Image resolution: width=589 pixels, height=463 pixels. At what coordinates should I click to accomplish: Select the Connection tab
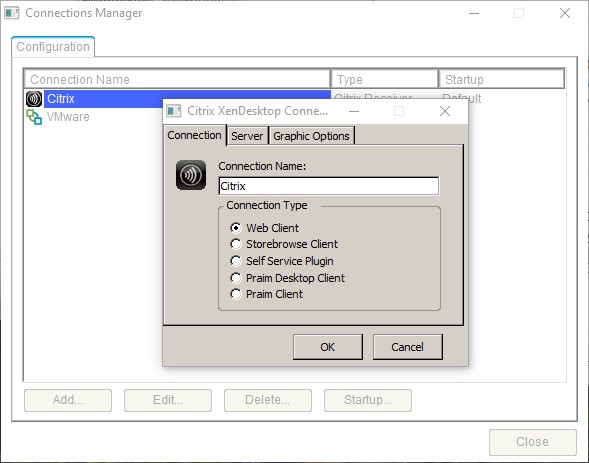195,135
